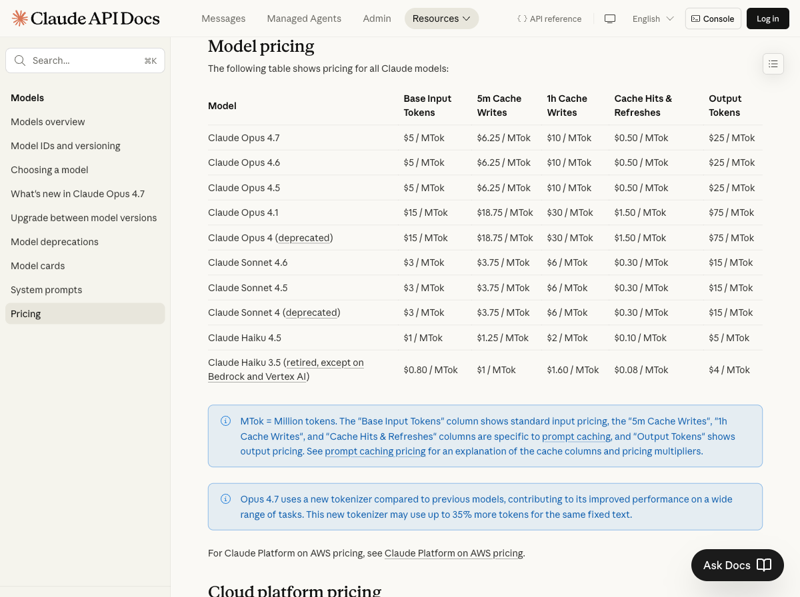The width and height of the screenshot is (800, 597).
Task: Click the 1h Cache Writes column header
Action: (567, 106)
